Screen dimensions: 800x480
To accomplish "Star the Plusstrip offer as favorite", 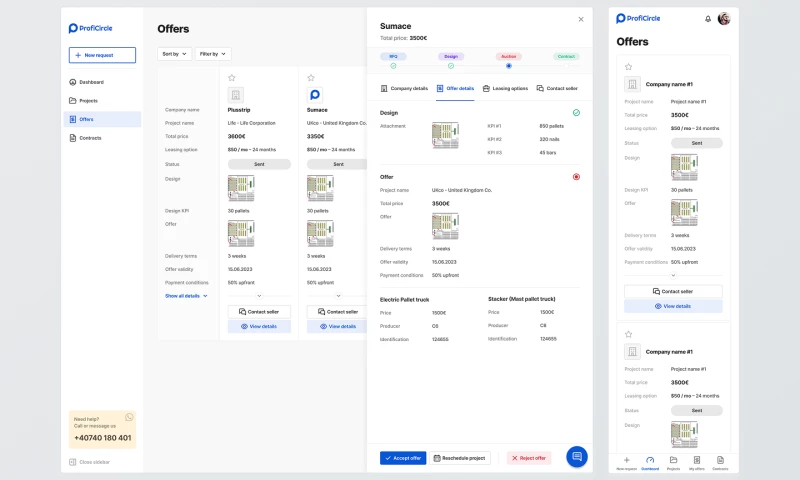I will tap(232, 77).
